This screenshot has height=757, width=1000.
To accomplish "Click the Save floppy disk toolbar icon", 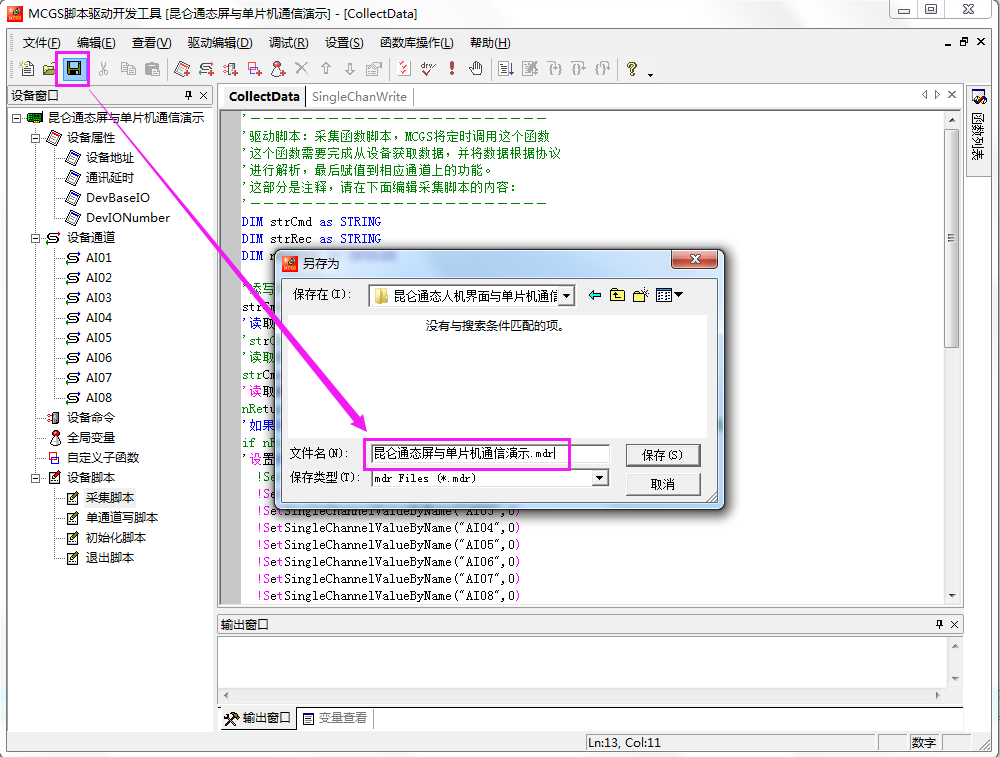I will (x=73, y=69).
